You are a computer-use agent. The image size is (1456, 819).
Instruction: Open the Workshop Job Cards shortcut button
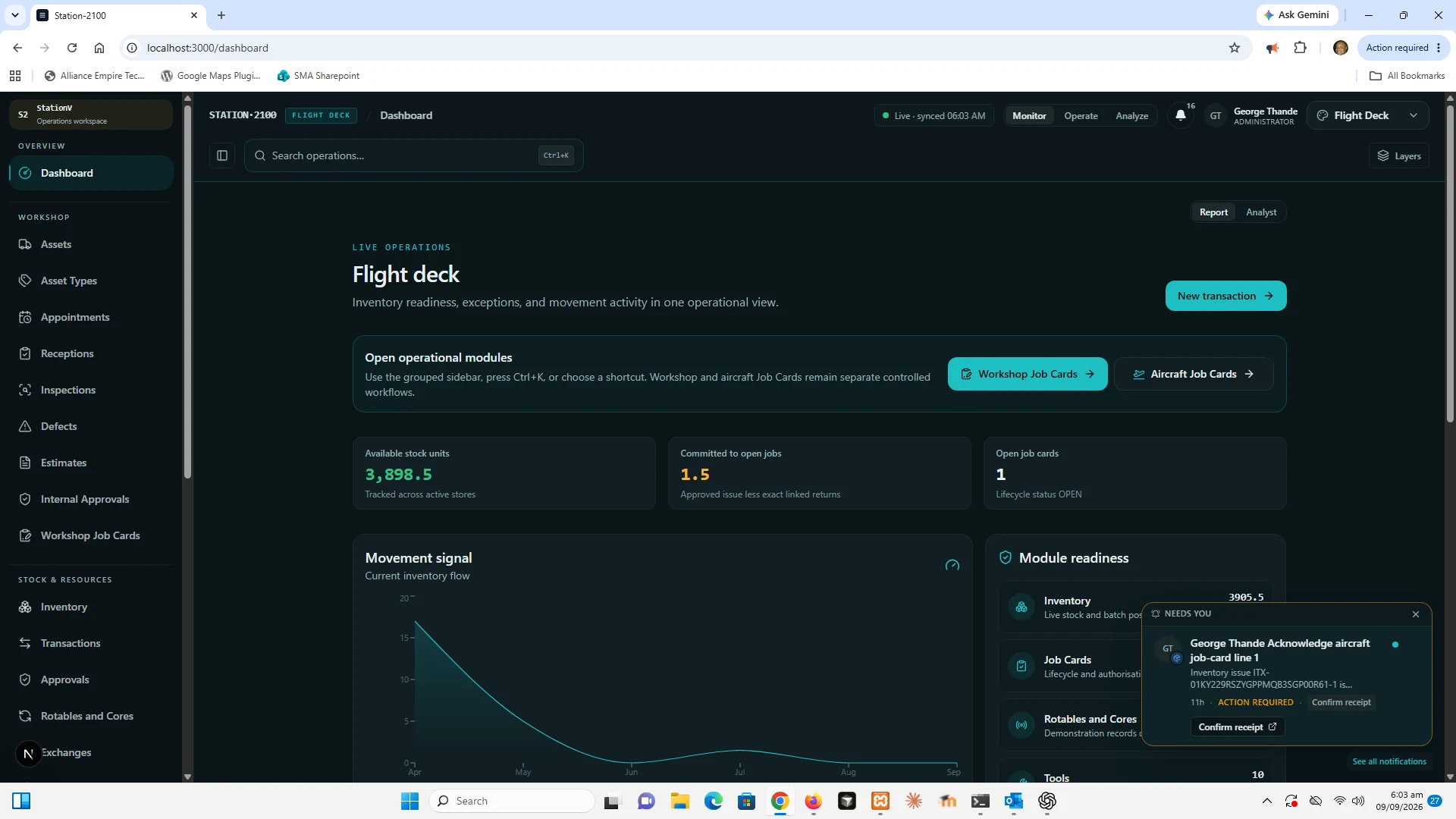[1028, 374]
